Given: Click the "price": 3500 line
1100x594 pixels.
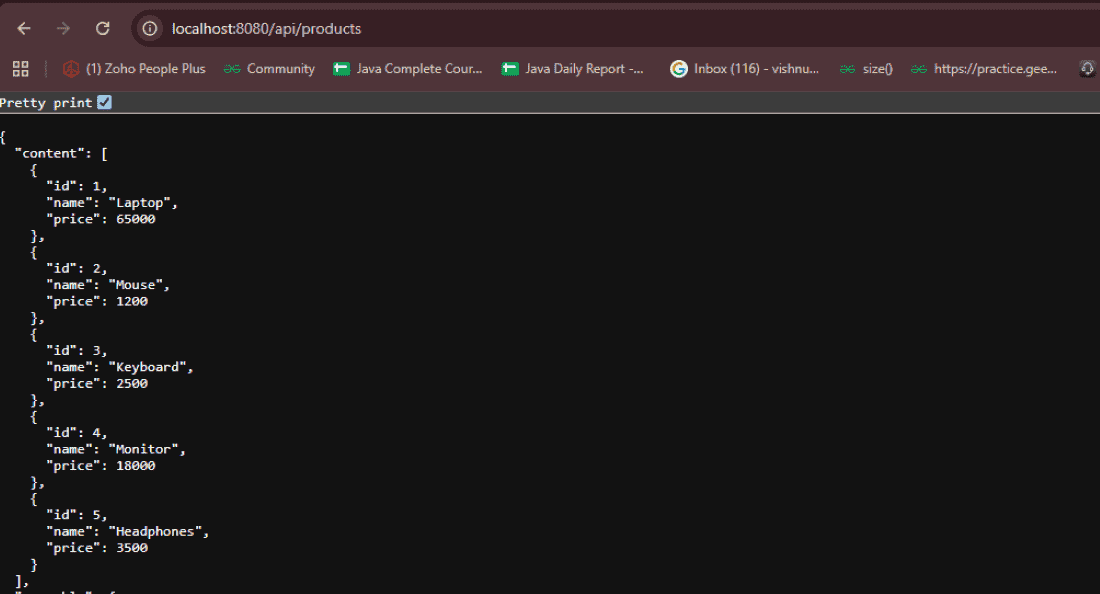Looking at the screenshot, I should pyautogui.click(x=97, y=548).
